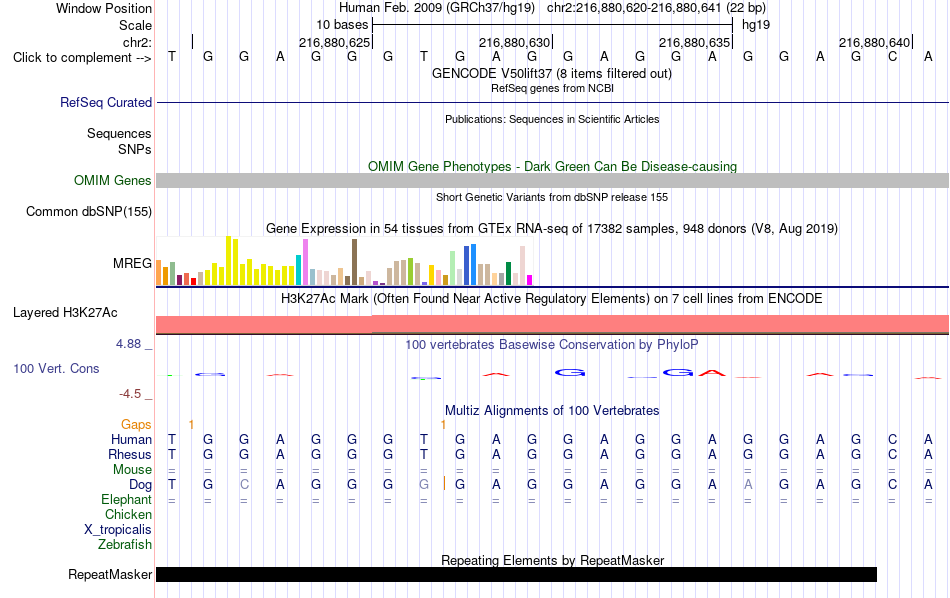
Task: Click the Zebrafish alignment row label
Action: (x=125, y=545)
